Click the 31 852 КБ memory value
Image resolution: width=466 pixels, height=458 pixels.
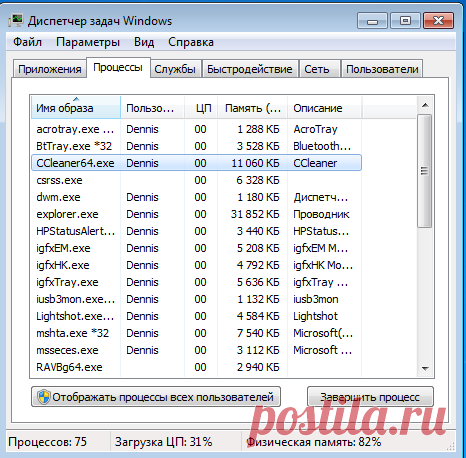(x=255, y=214)
